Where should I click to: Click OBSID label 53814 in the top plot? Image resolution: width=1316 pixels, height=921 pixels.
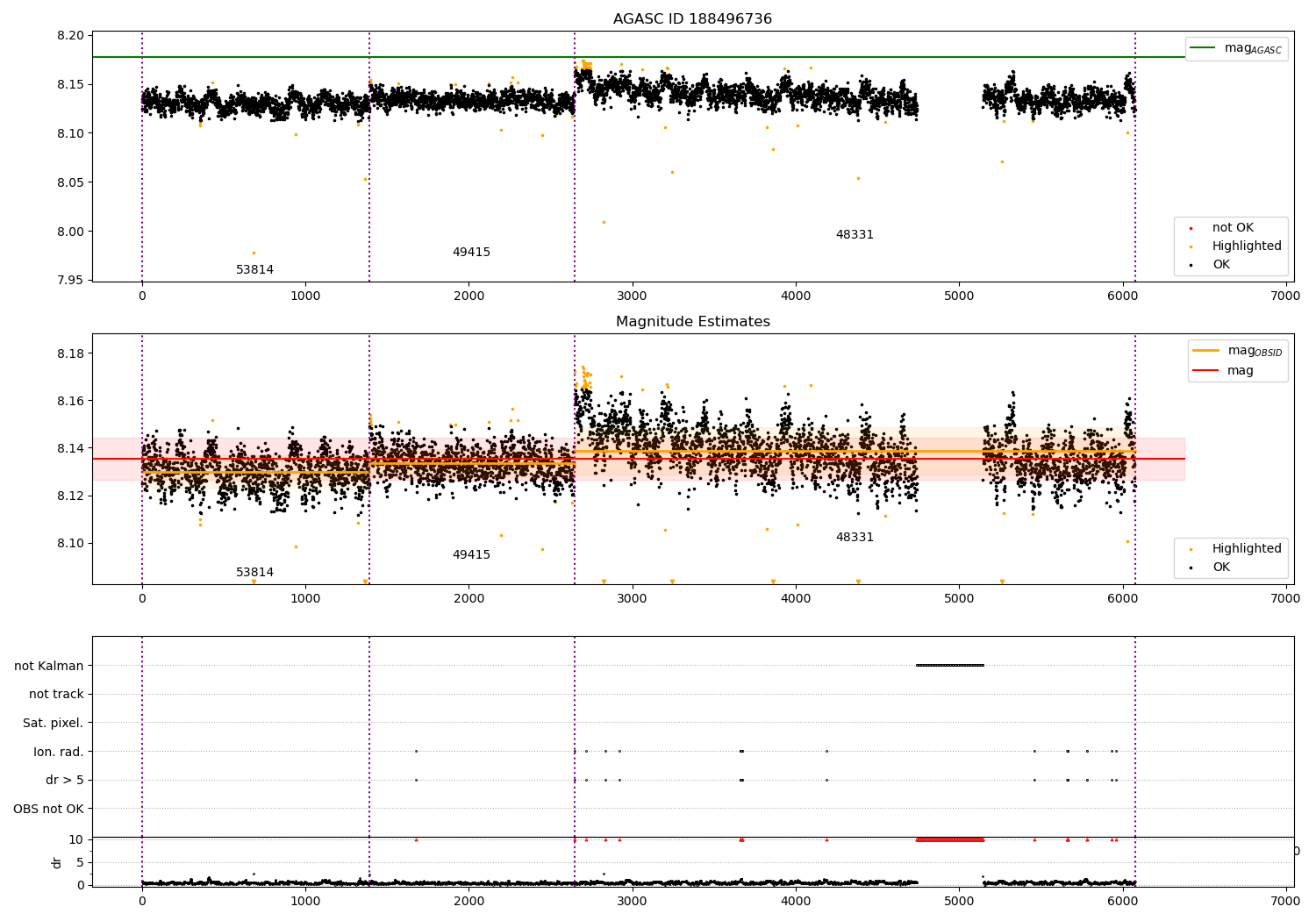tap(254, 270)
